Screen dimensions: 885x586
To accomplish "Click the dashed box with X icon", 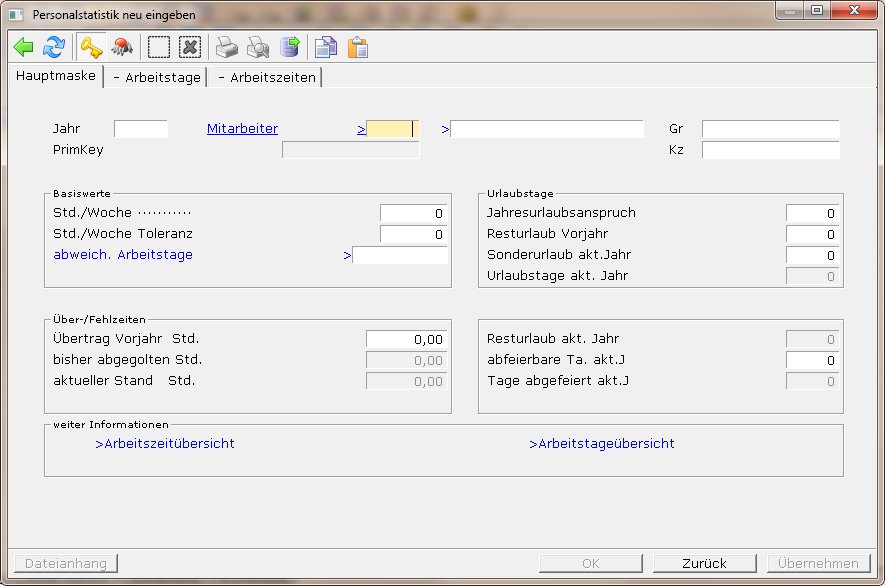I will (190, 47).
